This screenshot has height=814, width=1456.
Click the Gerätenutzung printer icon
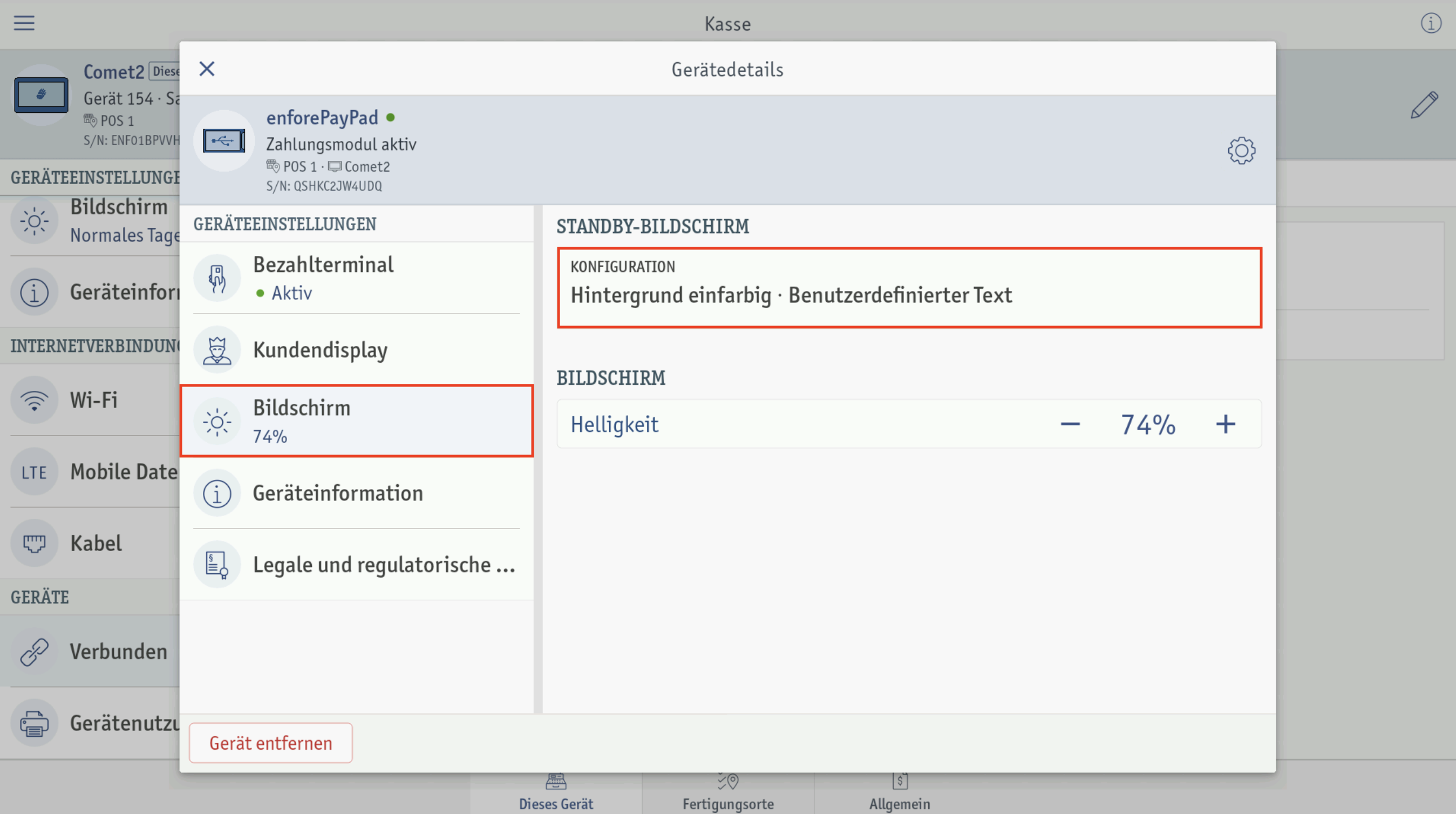coord(34,723)
